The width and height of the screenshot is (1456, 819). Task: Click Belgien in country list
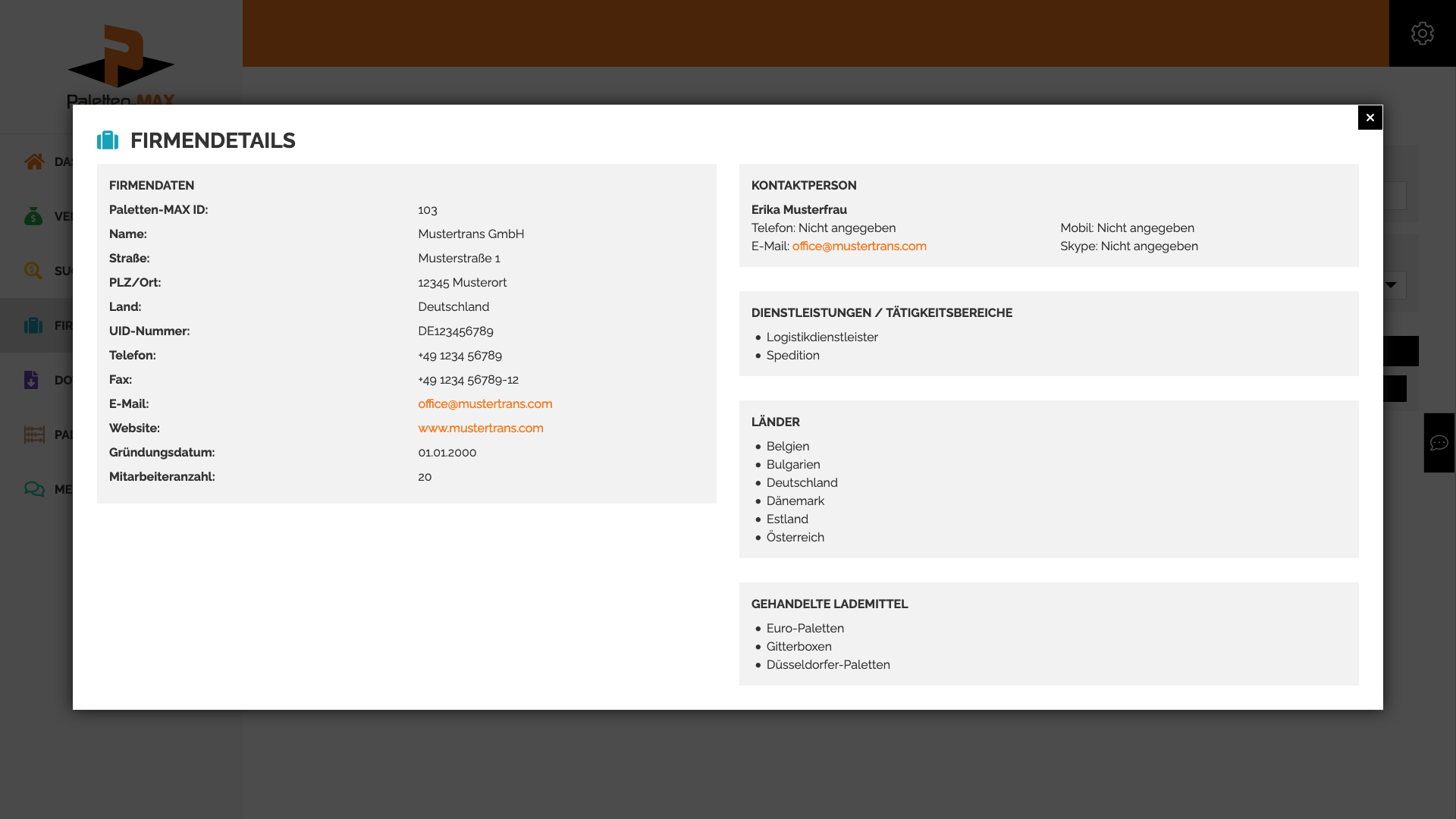[788, 447]
